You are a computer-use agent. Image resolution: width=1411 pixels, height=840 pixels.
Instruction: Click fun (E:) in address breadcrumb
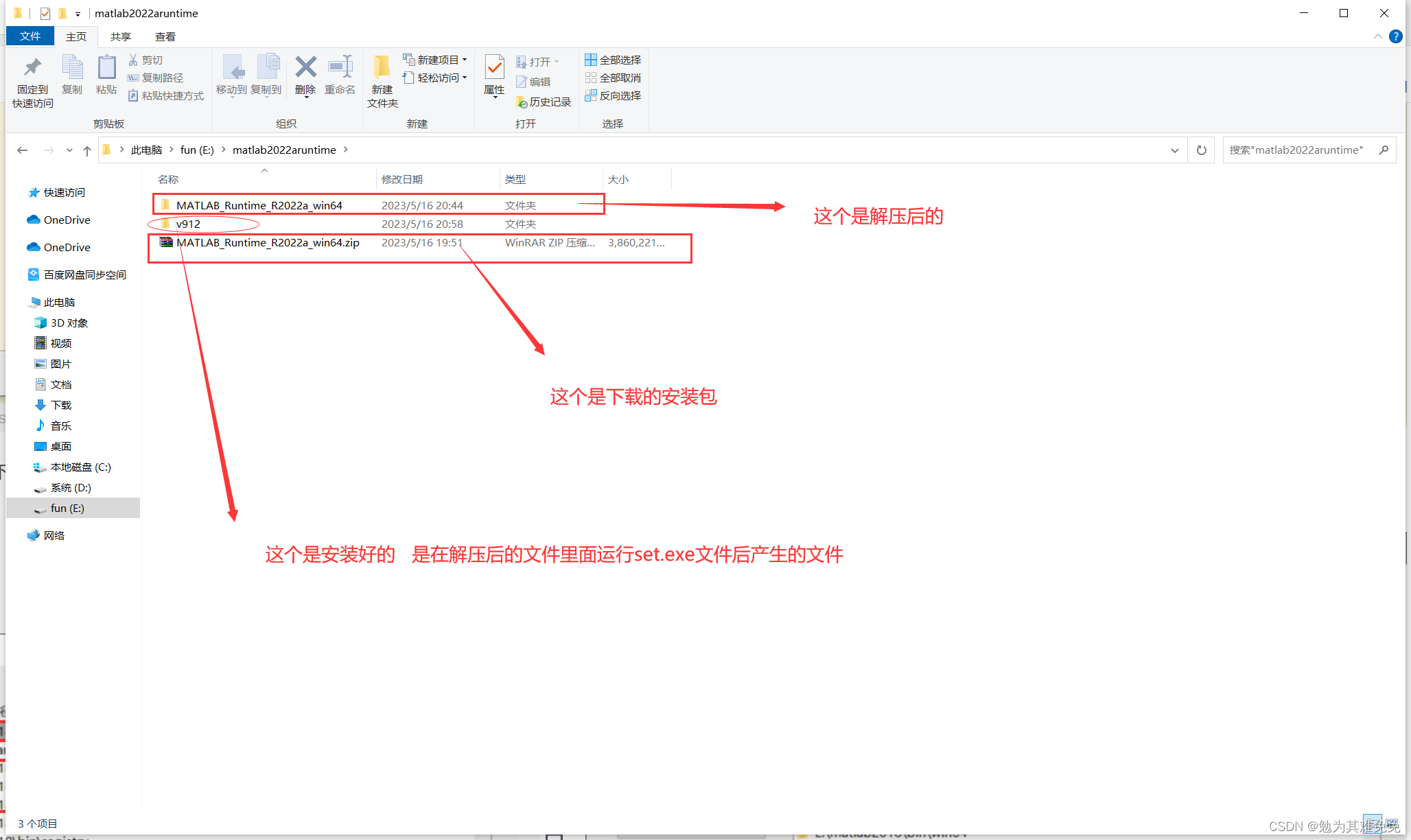coord(197,150)
